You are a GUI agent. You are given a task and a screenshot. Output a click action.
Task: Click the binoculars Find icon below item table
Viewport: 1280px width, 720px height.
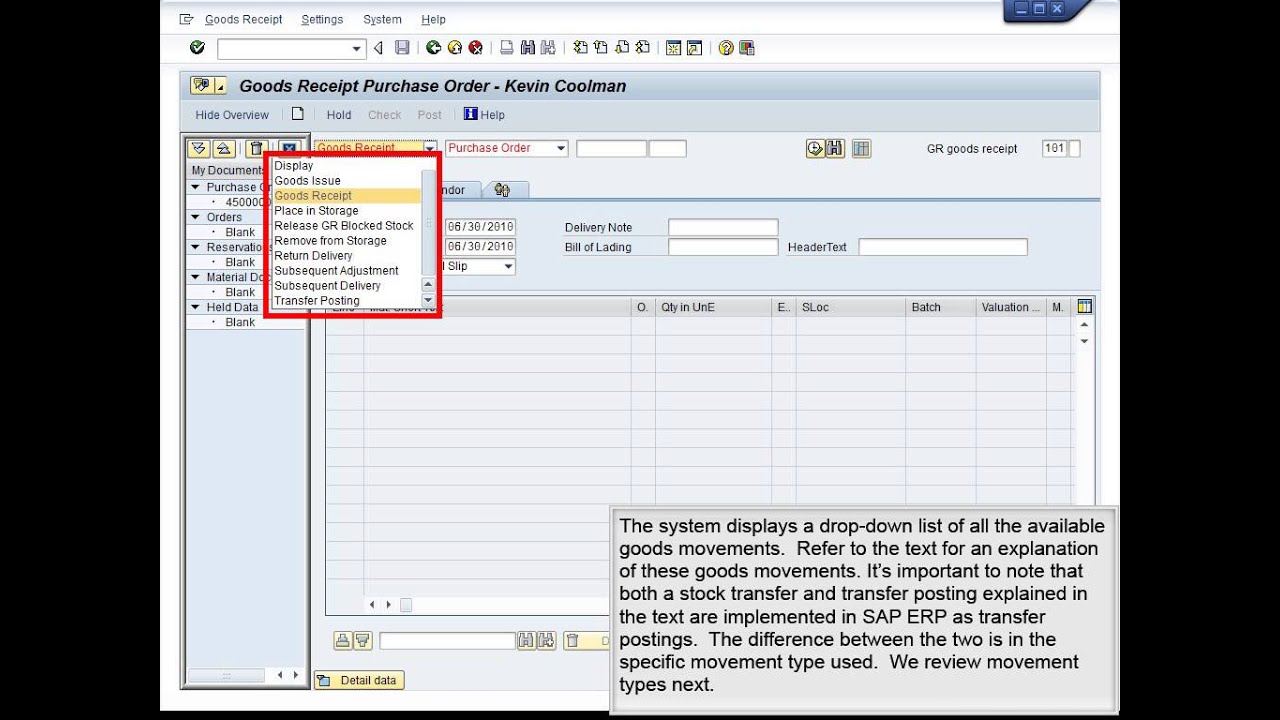tap(526, 641)
